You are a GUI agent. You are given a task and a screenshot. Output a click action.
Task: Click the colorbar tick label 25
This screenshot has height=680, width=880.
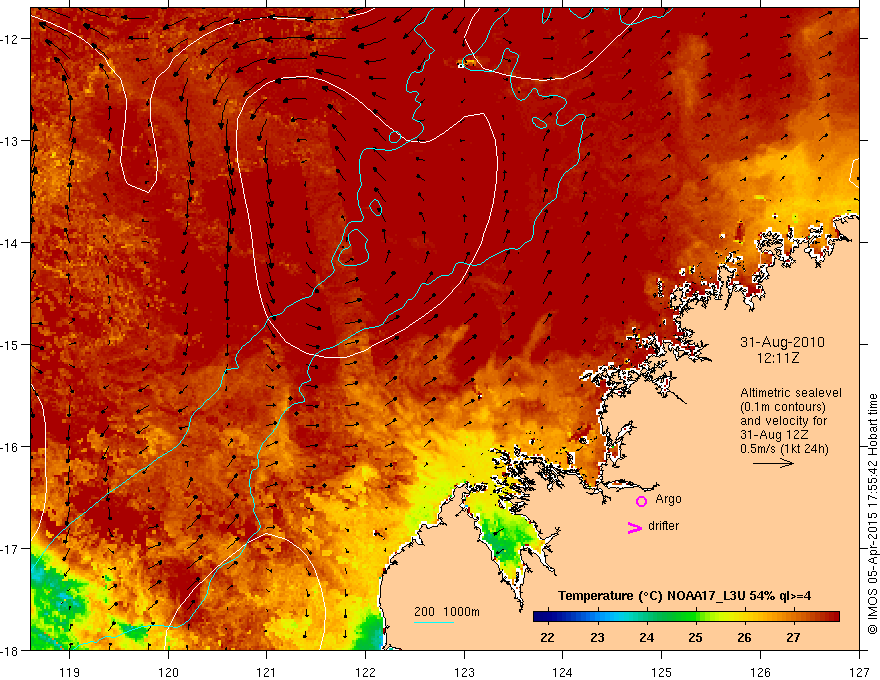(x=695, y=637)
